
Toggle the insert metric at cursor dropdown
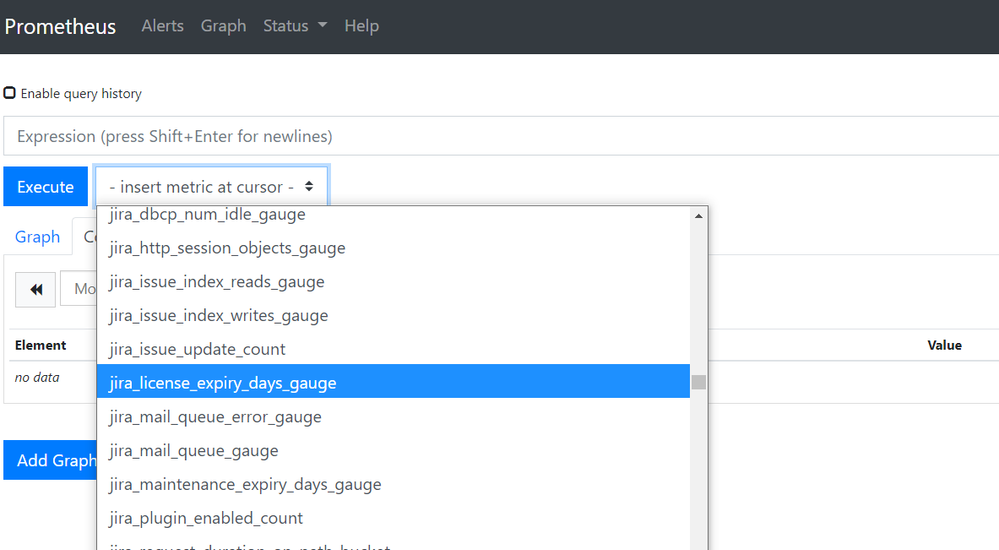click(212, 186)
